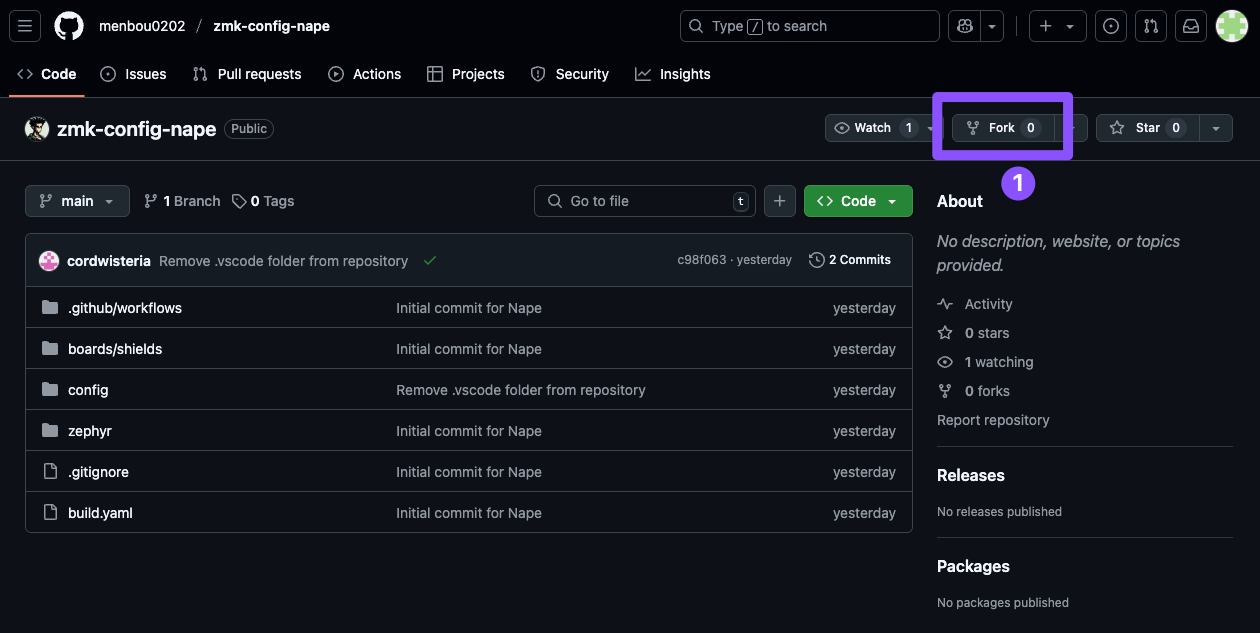This screenshot has height=633, width=1260.
Task: Click the Watch button
Action: (873, 128)
